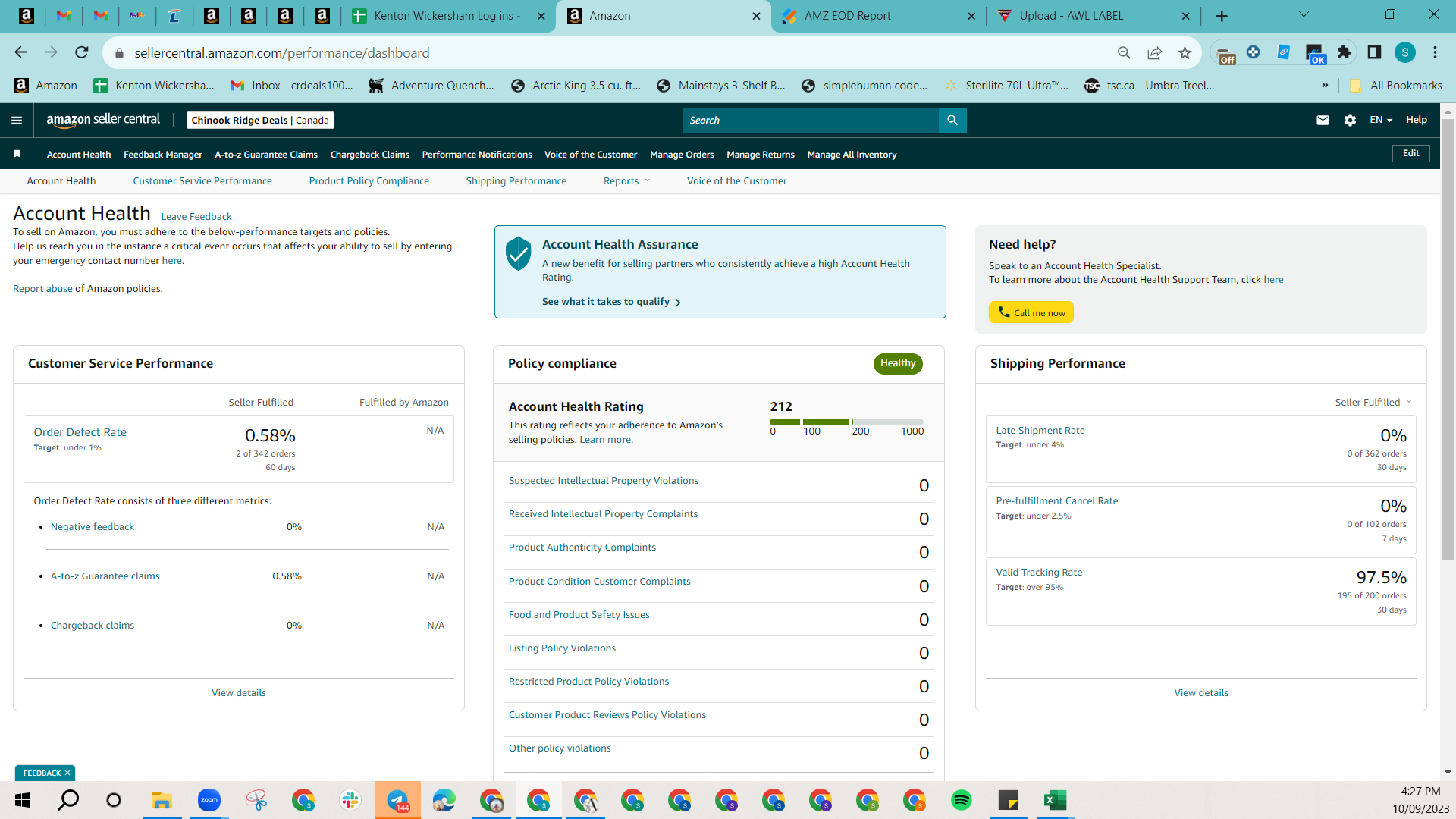Open the Valid Tracking Rate link
The height and width of the screenshot is (819, 1456).
(1039, 573)
